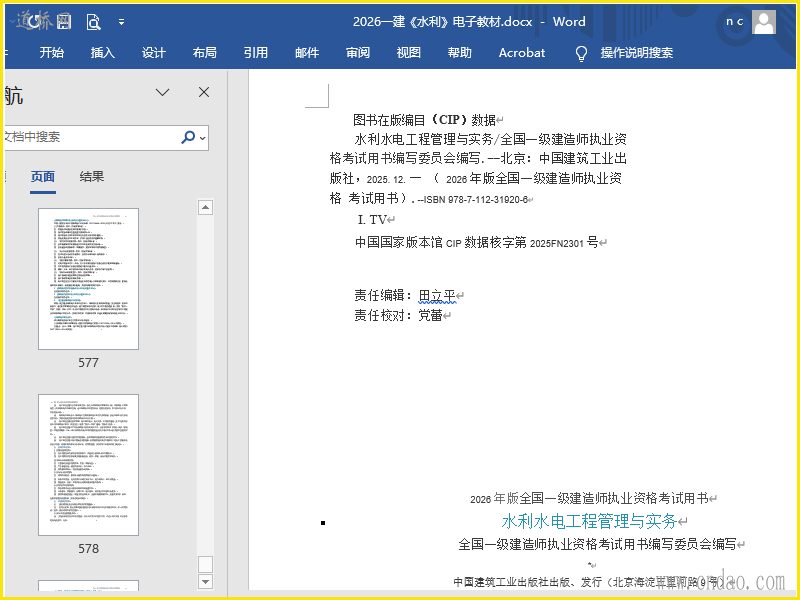The image size is (800, 600).
Task: Open the 引用 ribbon tab
Action: (x=256, y=53)
